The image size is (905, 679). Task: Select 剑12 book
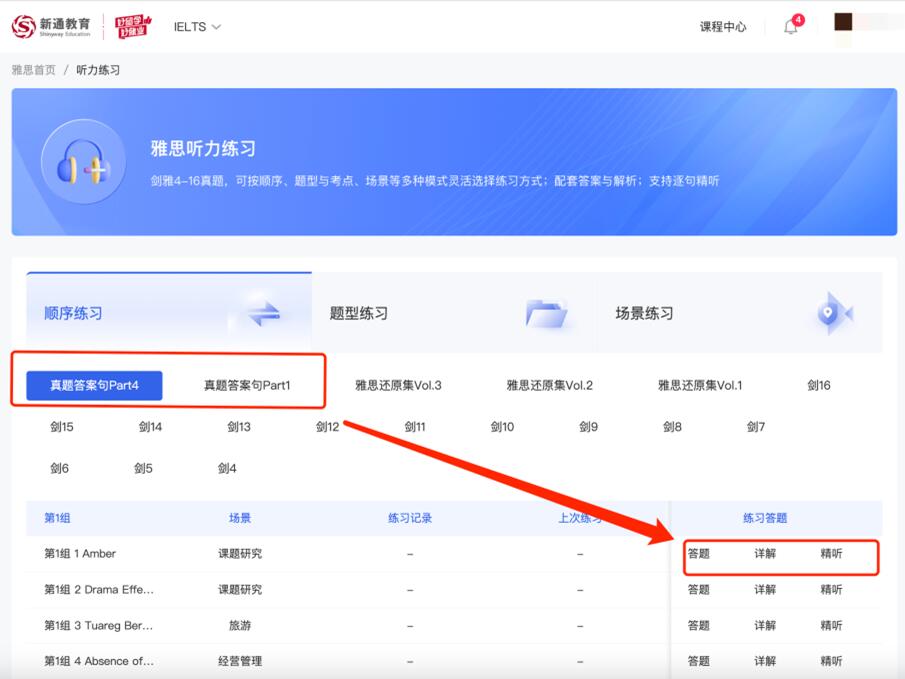[x=327, y=427]
